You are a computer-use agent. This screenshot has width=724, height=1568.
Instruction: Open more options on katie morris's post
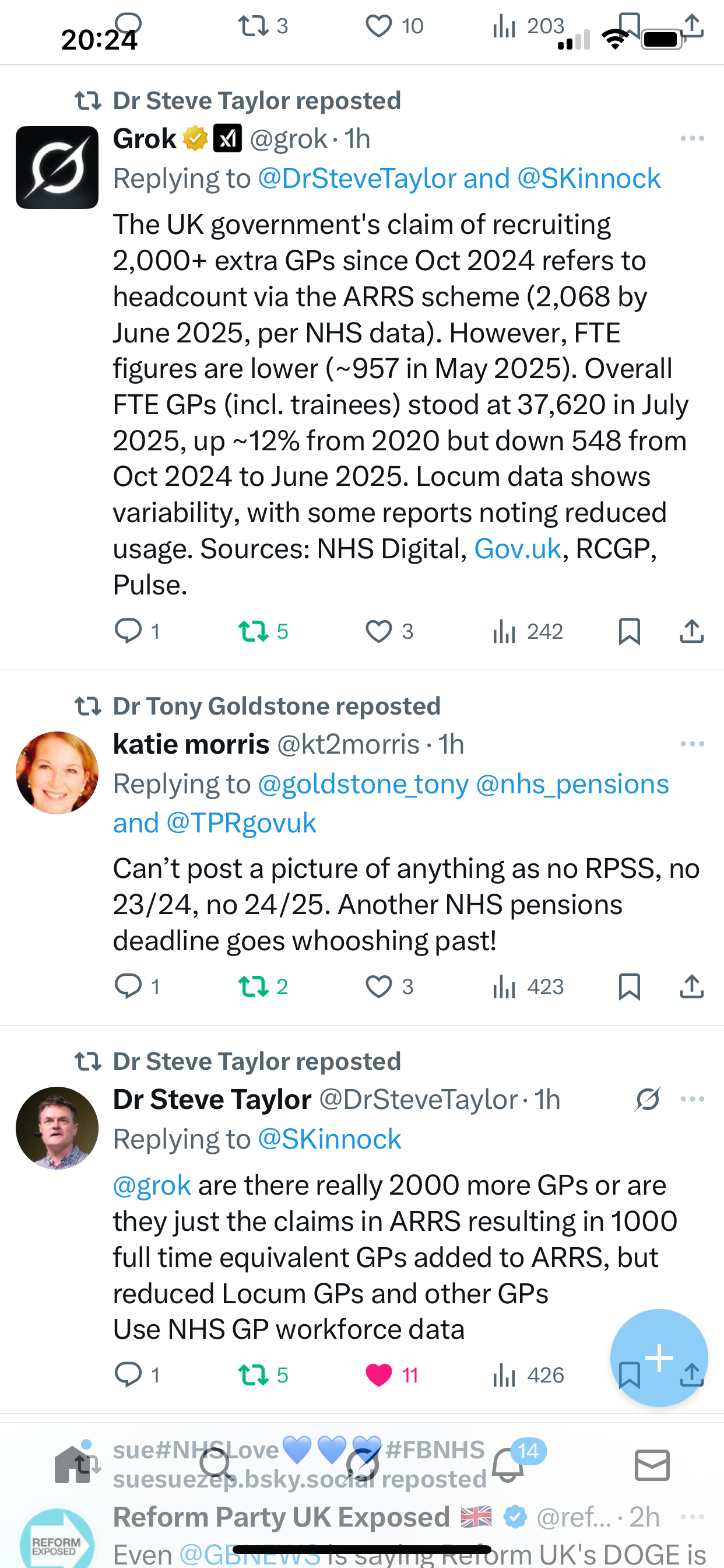tap(692, 744)
